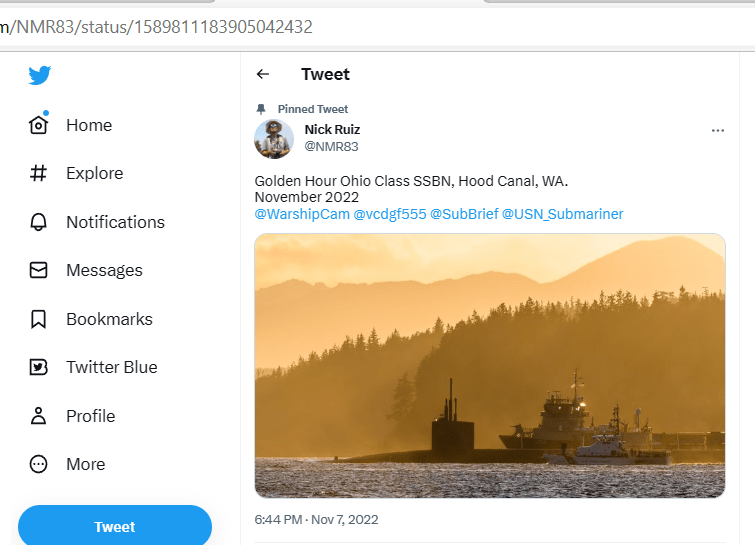Open the Explore hashtag icon
The height and width of the screenshot is (545, 755).
click(39, 173)
